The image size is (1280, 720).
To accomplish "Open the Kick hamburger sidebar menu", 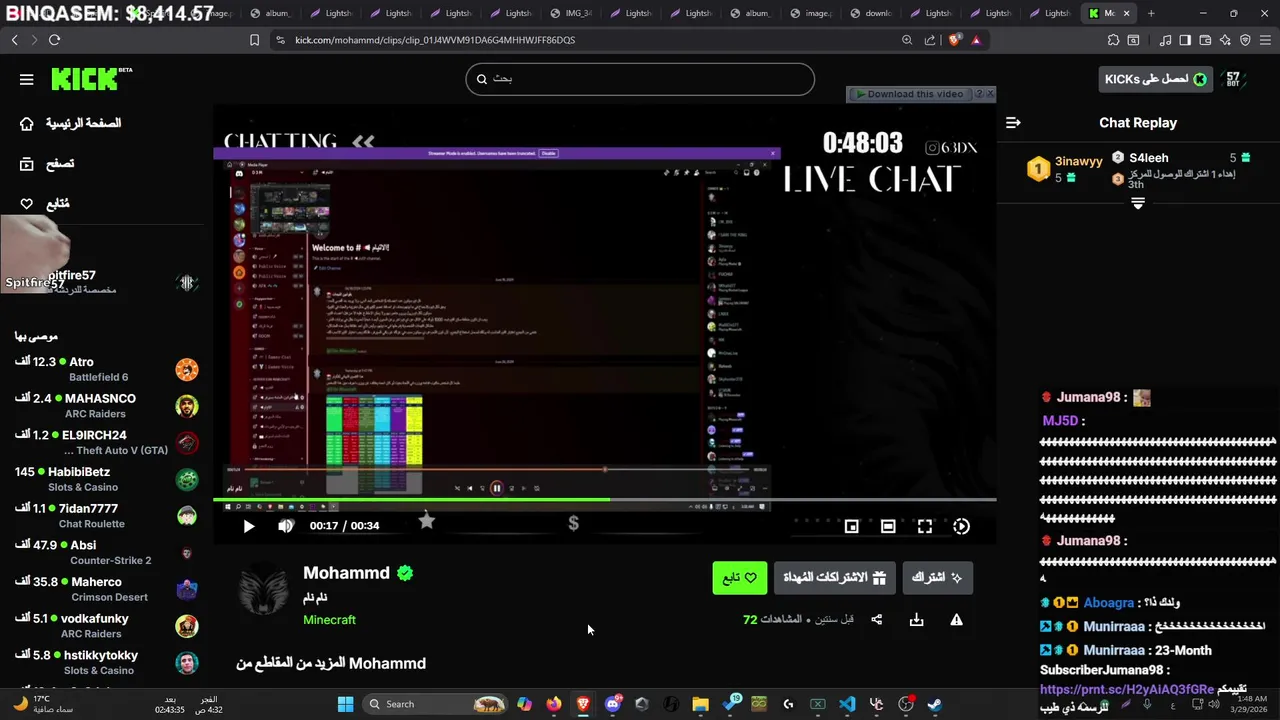I will (26, 80).
